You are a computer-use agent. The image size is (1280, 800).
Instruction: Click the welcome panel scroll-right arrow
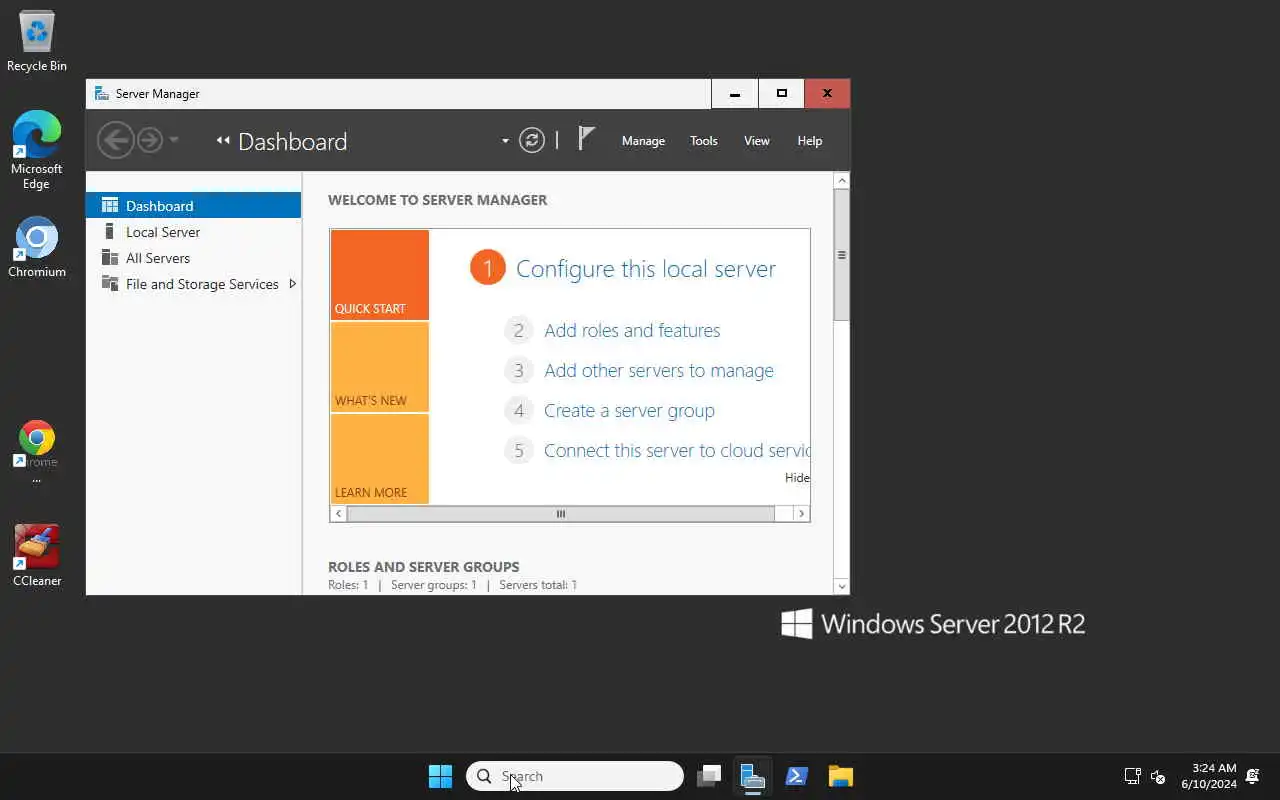(801, 513)
